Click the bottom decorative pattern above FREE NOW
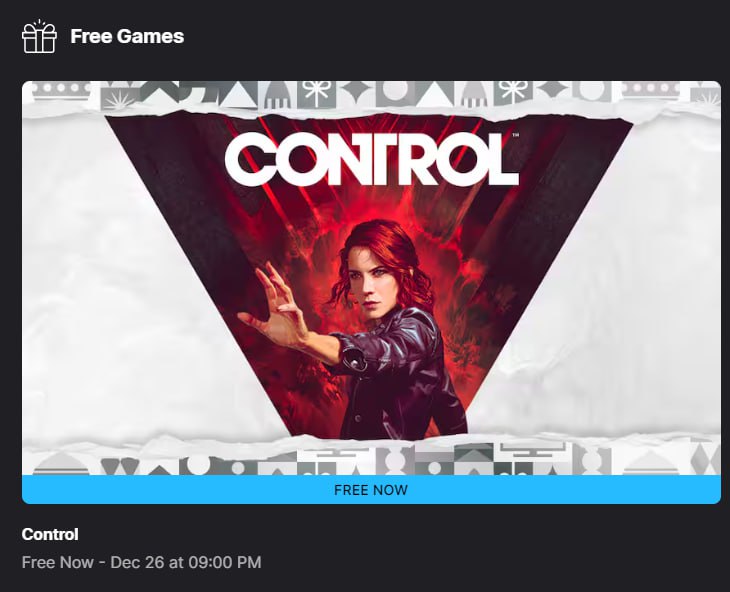The image size is (730, 592). click(x=371, y=459)
